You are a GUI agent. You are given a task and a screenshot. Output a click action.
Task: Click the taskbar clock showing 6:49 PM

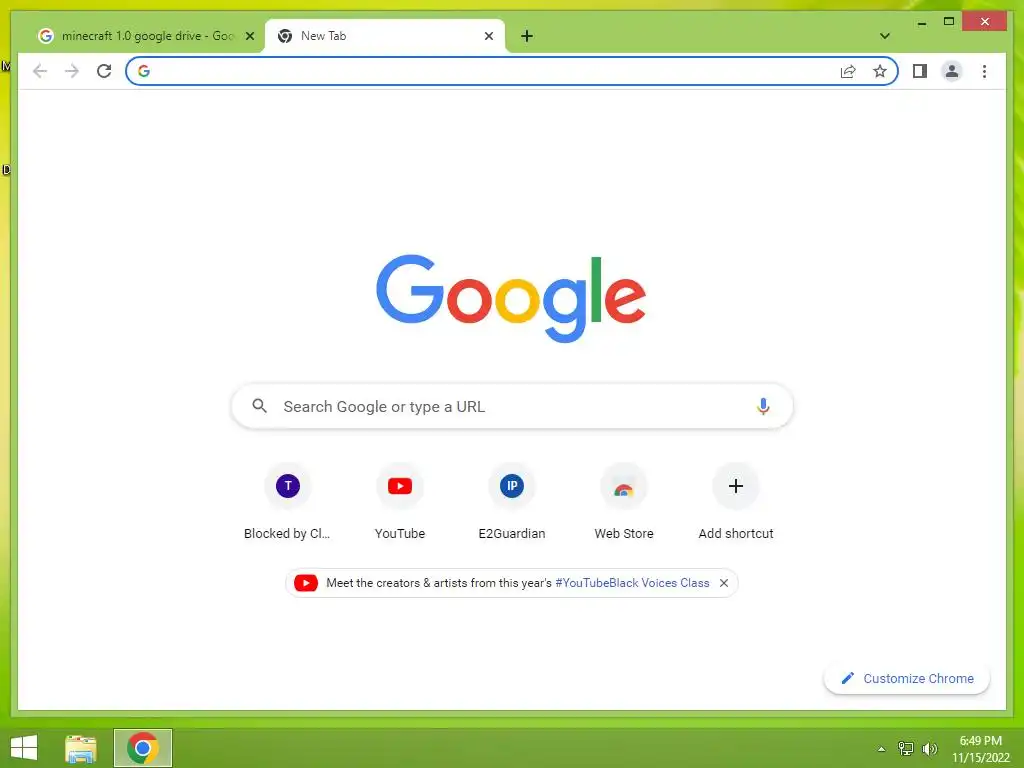tap(980, 749)
